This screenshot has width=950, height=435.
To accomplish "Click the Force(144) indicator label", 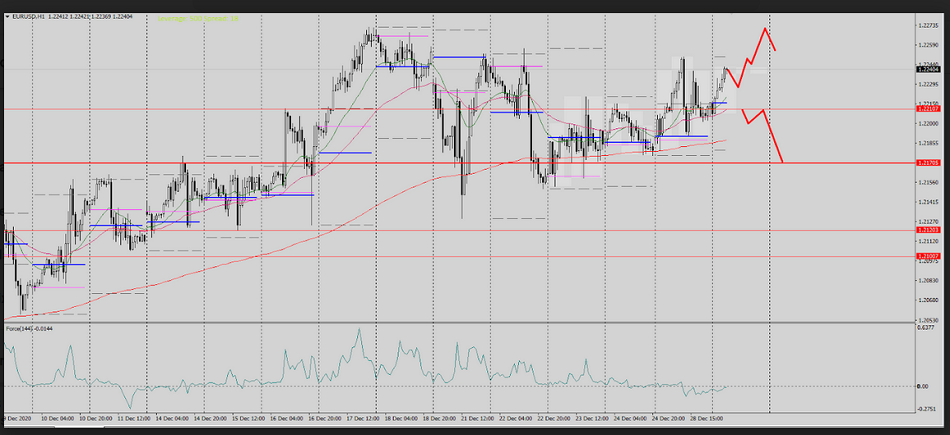I will [x=28, y=328].
